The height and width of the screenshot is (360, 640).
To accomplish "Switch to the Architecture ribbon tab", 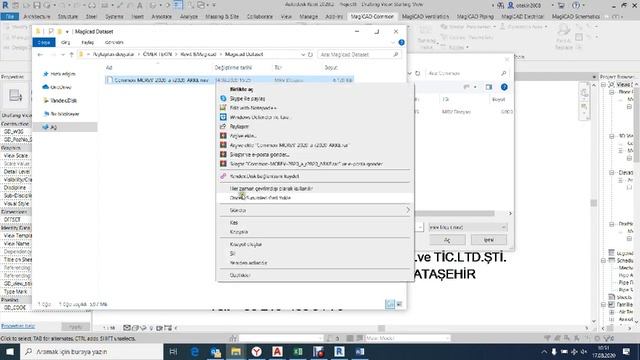I will [37, 17].
